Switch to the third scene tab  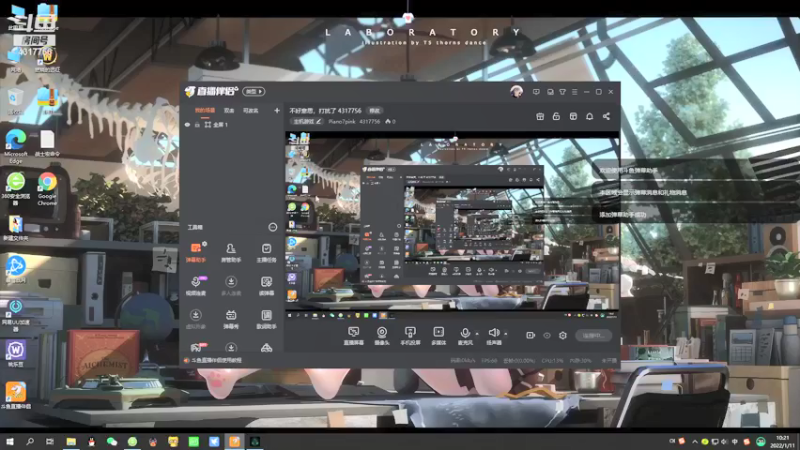pyautogui.click(x=251, y=110)
